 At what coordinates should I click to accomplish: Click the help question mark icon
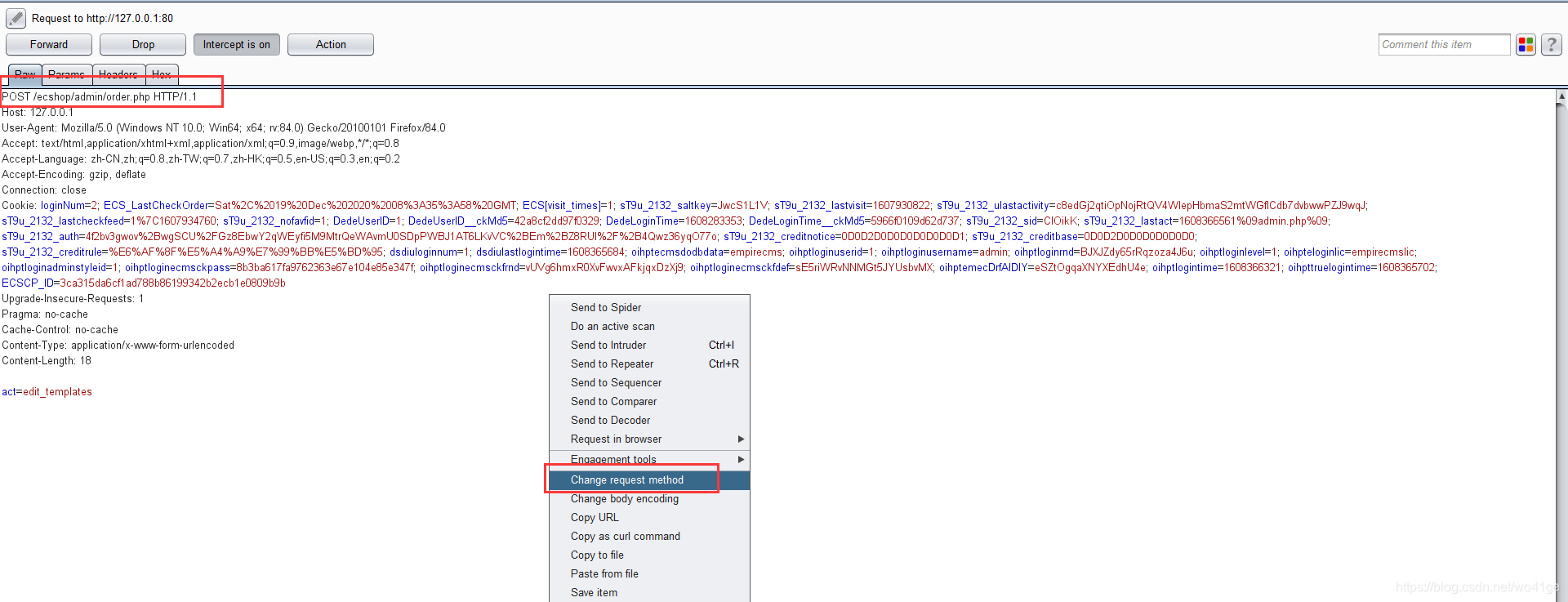tap(1552, 45)
